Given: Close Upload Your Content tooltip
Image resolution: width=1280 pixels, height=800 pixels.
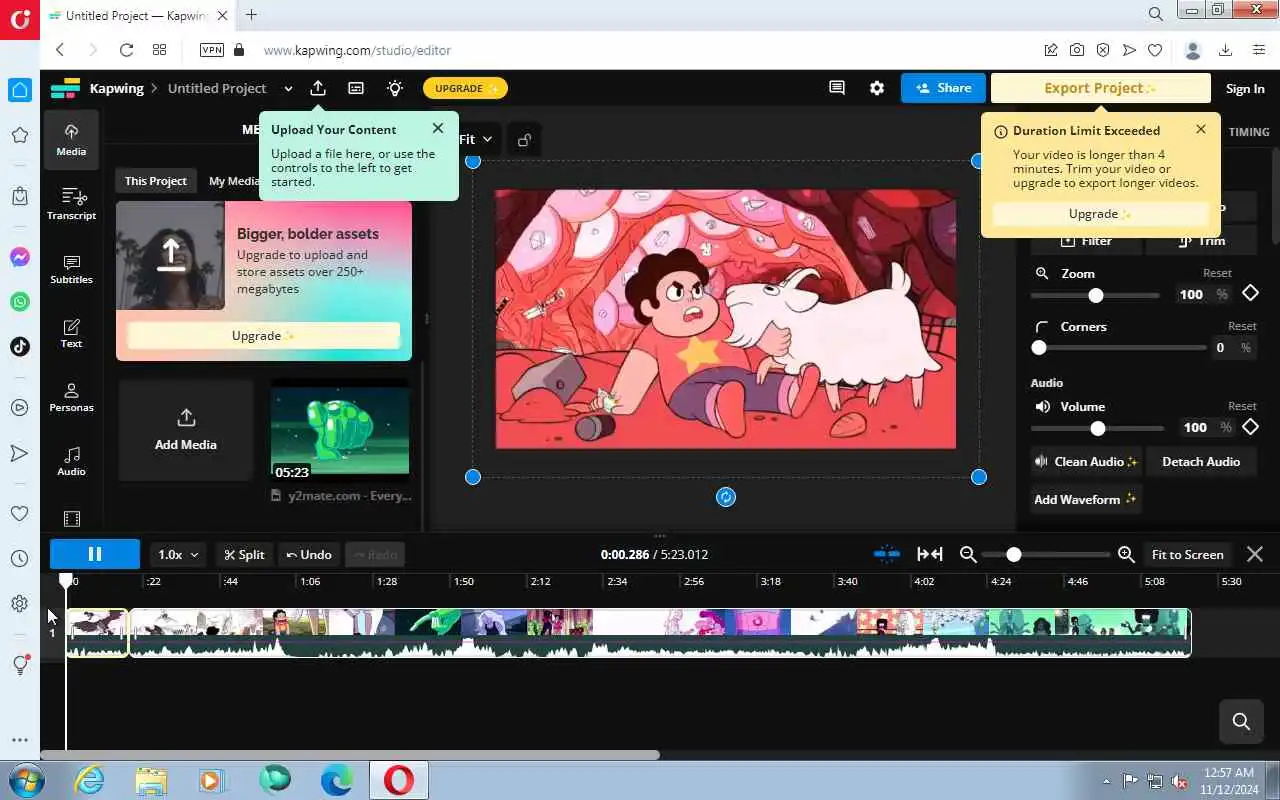Looking at the screenshot, I should pyautogui.click(x=438, y=128).
